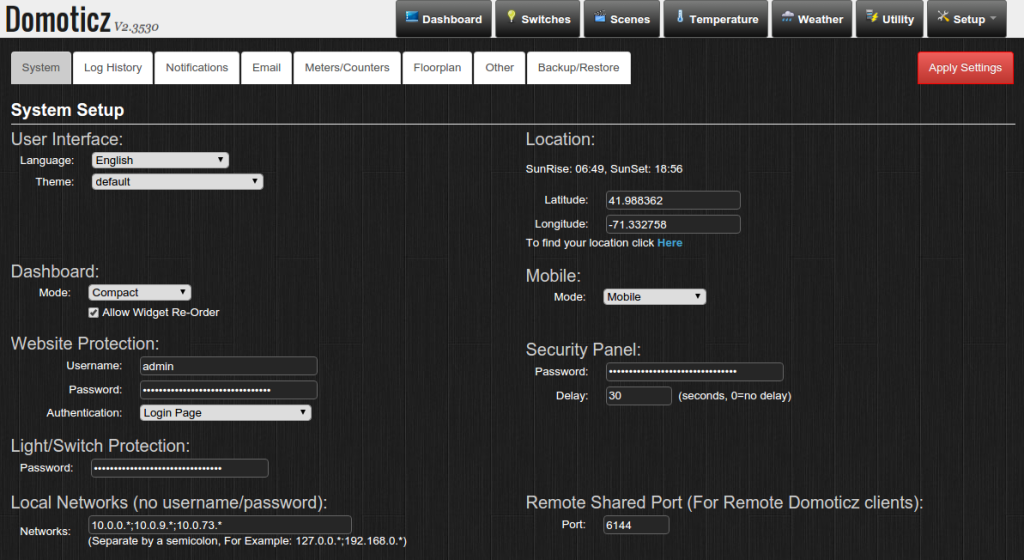The height and width of the screenshot is (560, 1024).
Task: Switch to the Log History tab
Action: [x=113, y=68]
